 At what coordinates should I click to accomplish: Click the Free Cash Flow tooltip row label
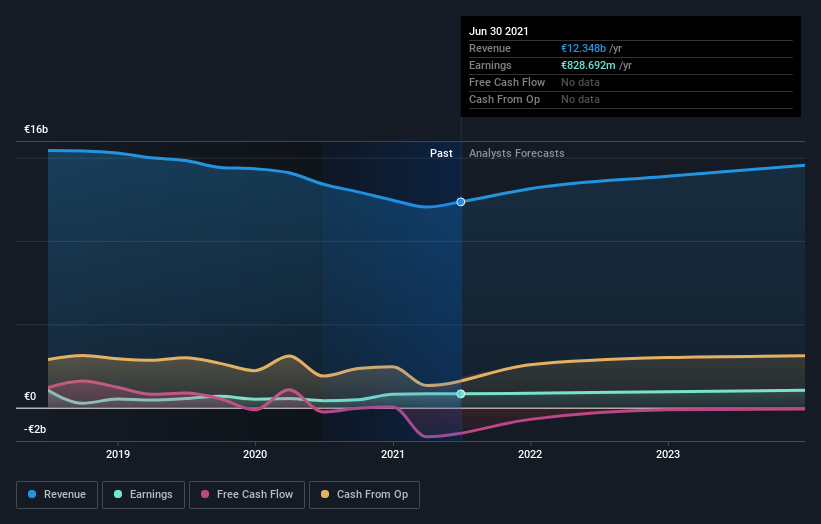click(507, 82)
